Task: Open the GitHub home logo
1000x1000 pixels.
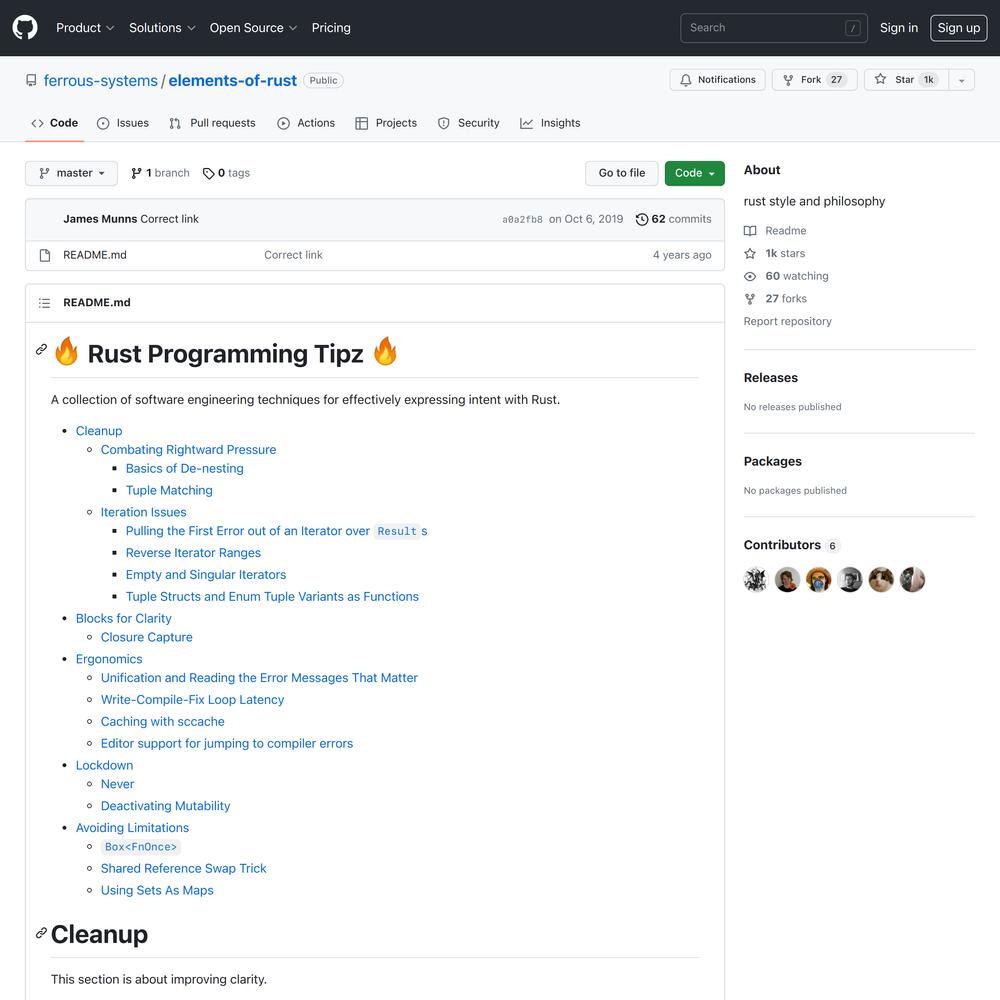Action: (x=25, y=28)
